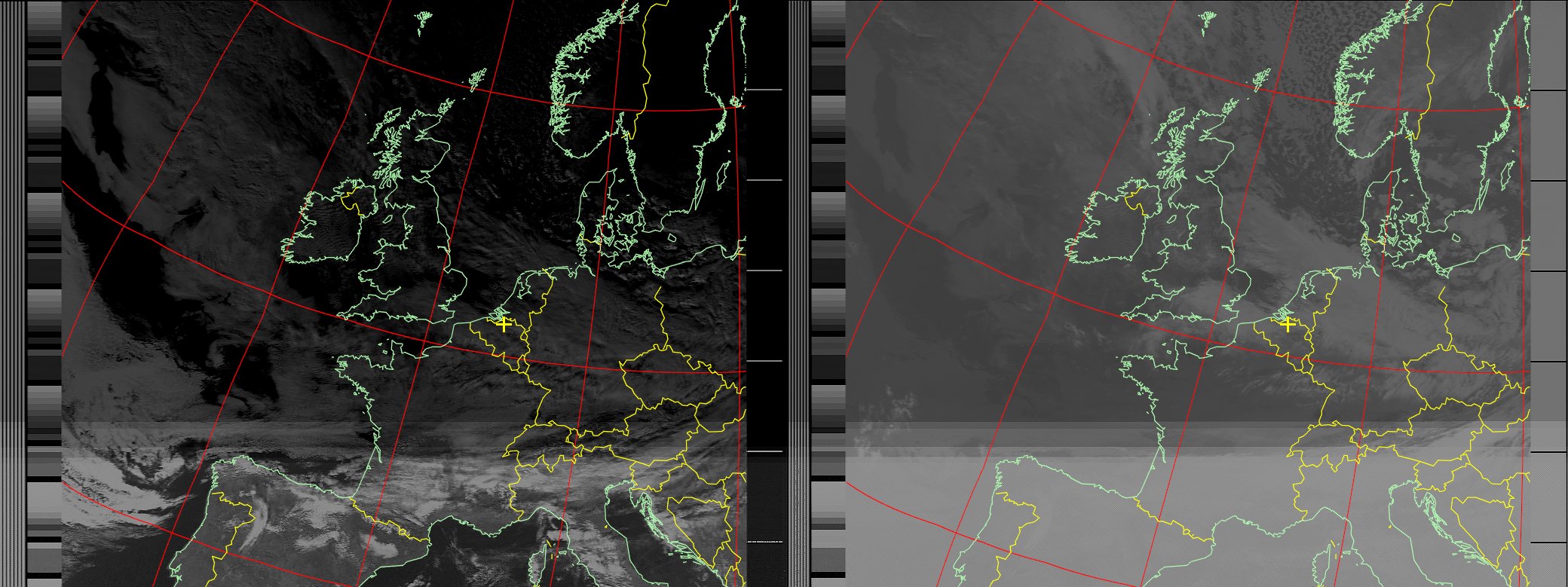
Task: Select topmost white minute tick beside left image
Action: 764,90
